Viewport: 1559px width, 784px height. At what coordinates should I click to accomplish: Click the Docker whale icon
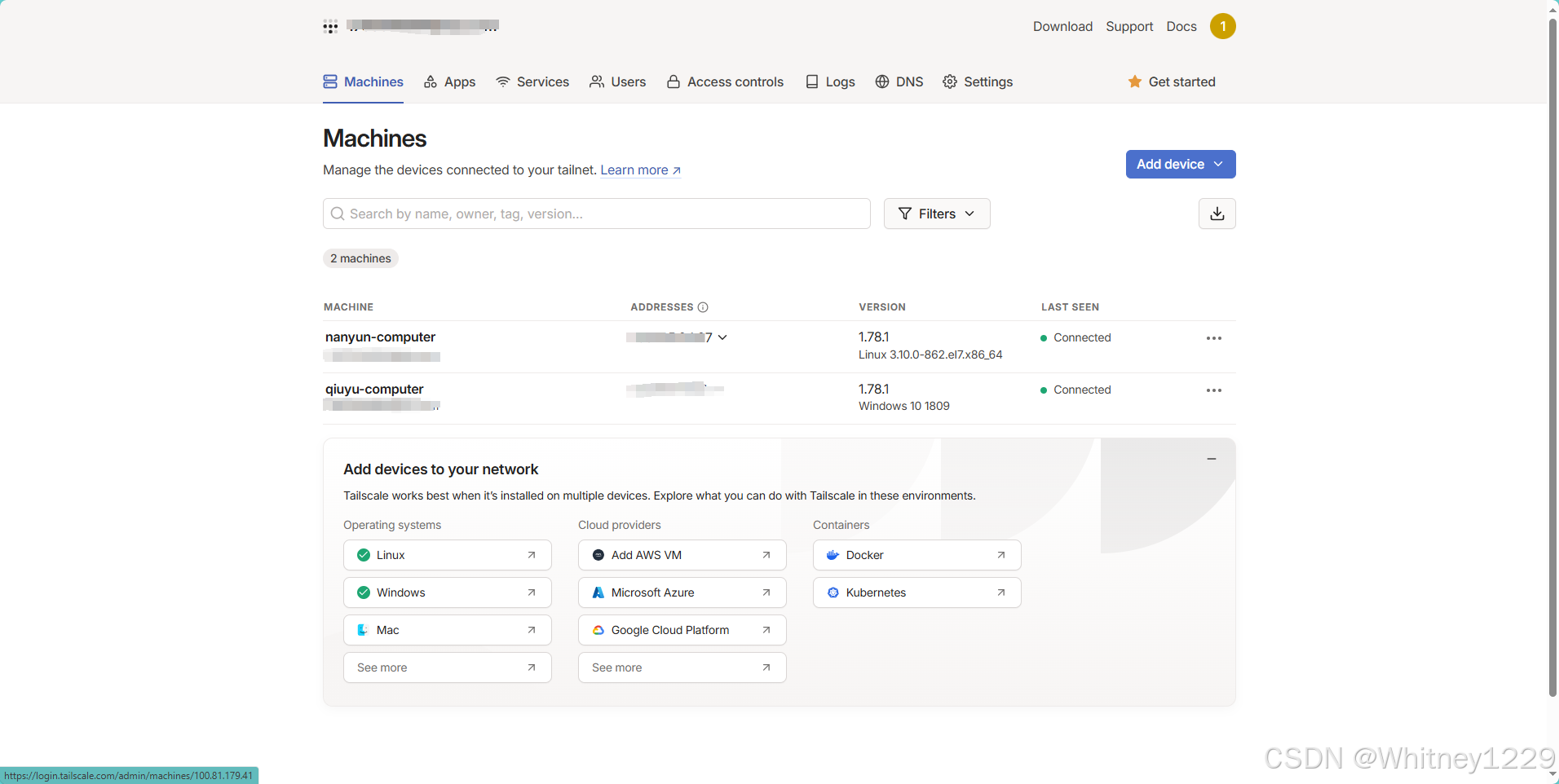(x=832, y=555)
